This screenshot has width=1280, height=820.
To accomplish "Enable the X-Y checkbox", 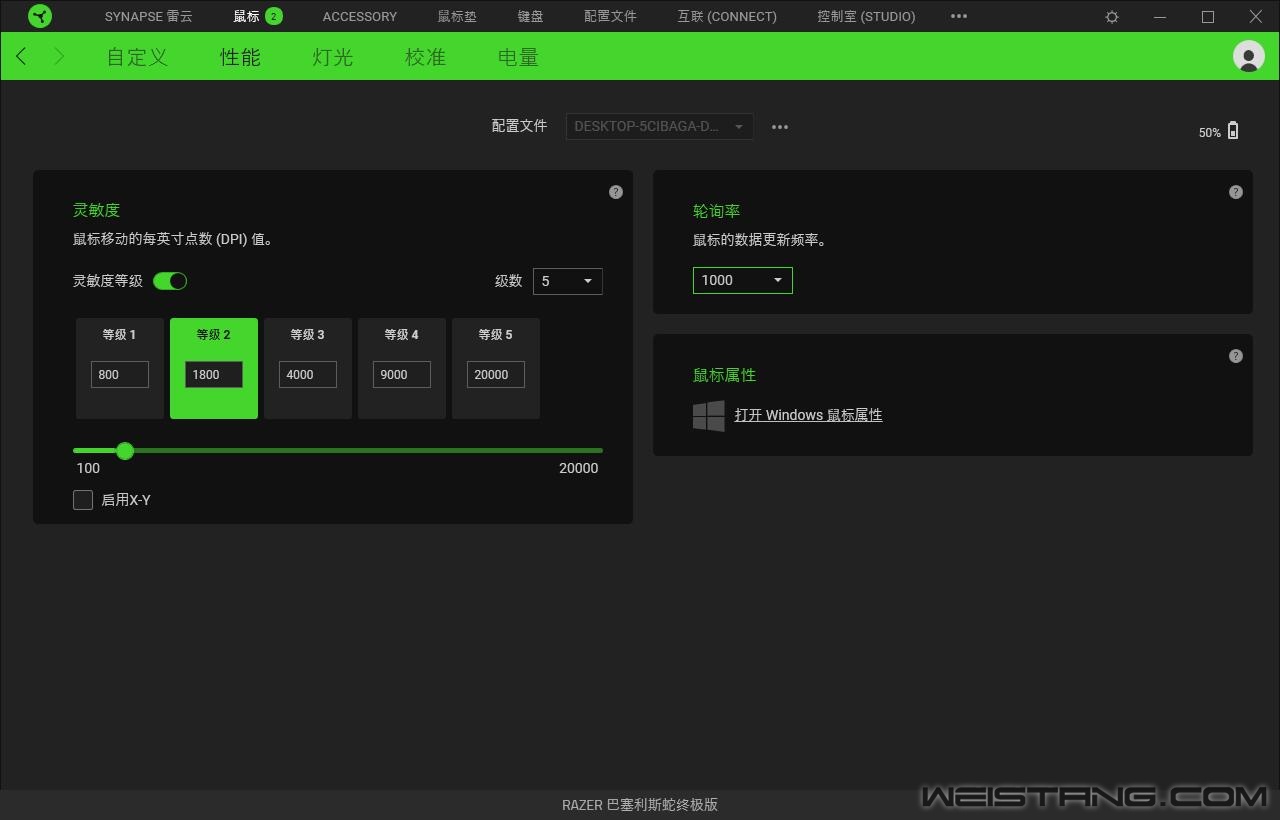I will pos(83,500).
